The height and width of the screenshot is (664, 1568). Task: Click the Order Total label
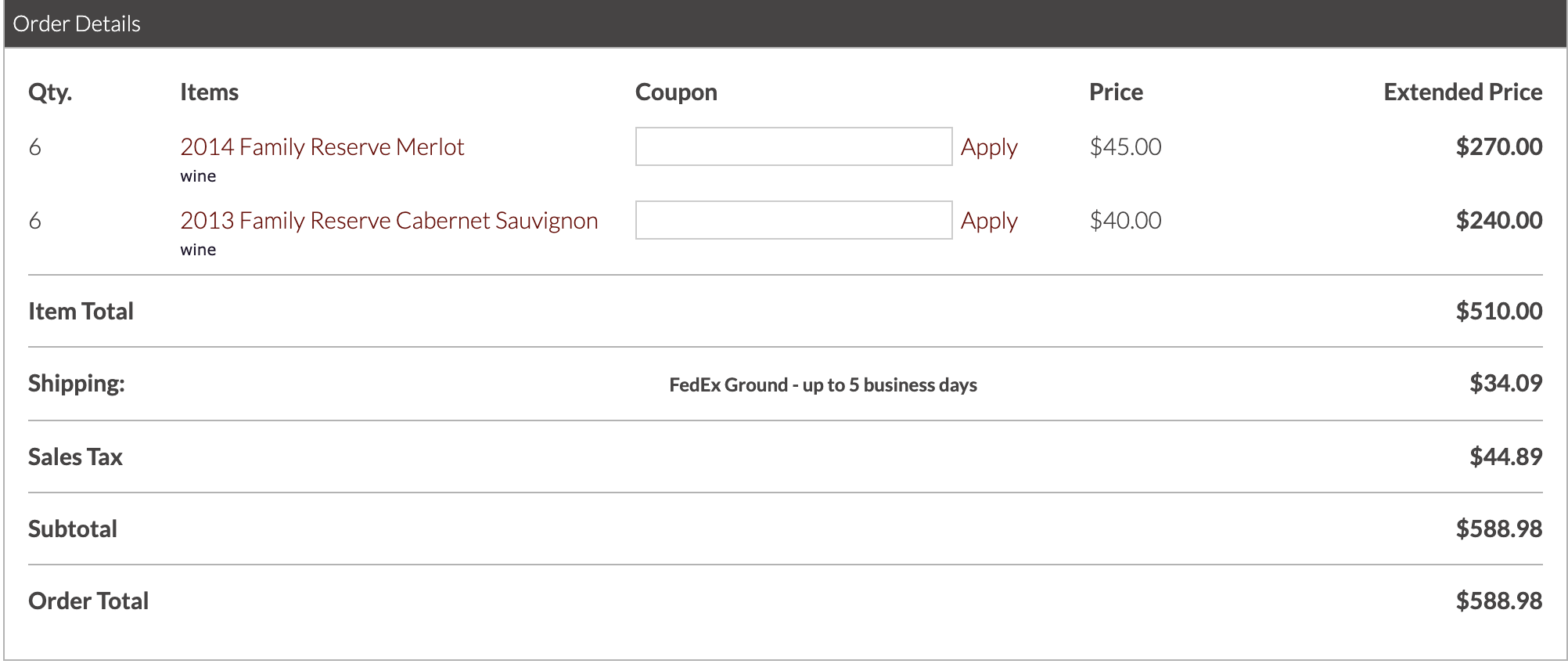pyautogui.click(x=88, y=601)
